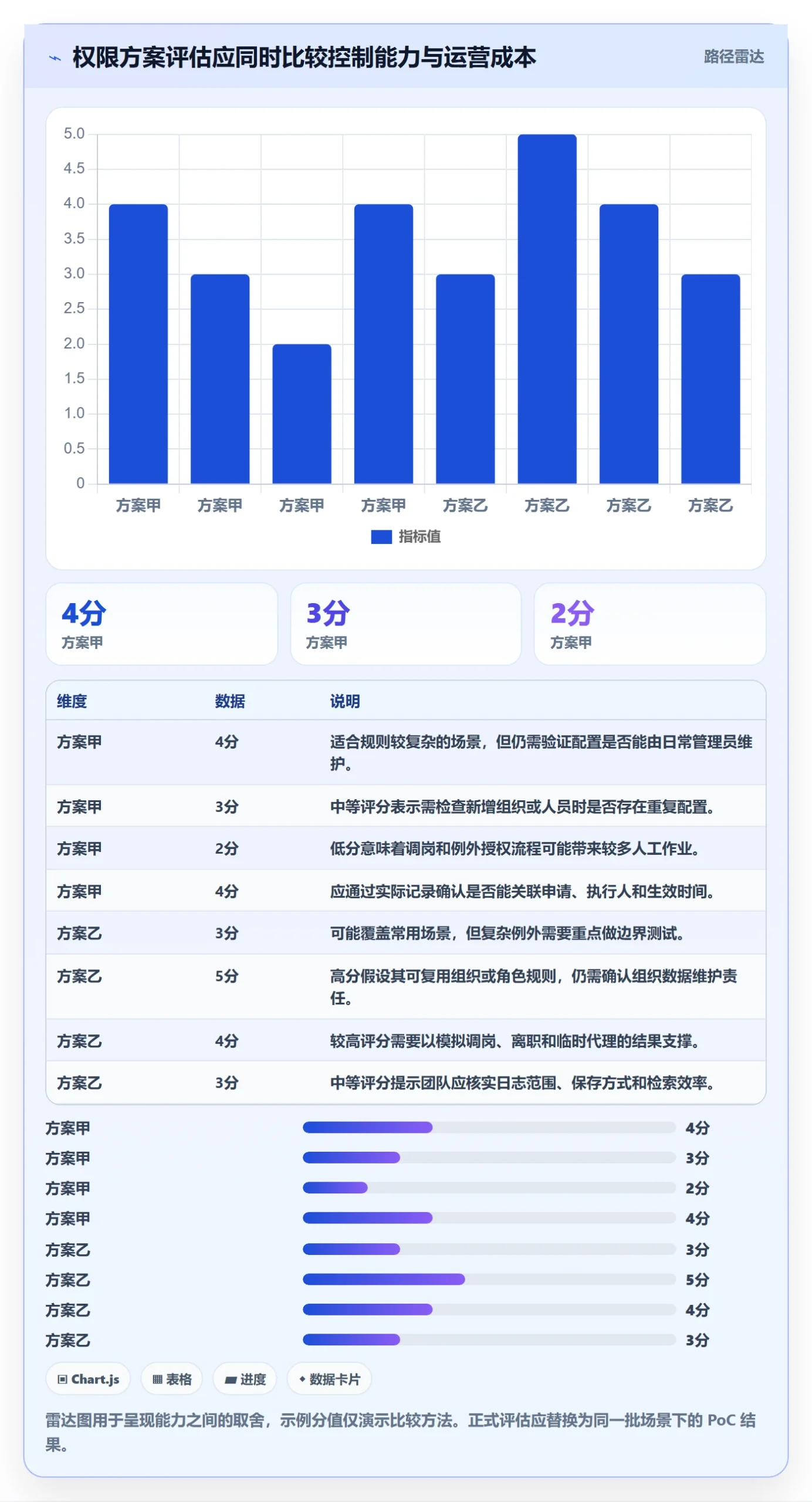
Task: Click the shortest chart bar reaching 2.0
Action: click(302, 414)
